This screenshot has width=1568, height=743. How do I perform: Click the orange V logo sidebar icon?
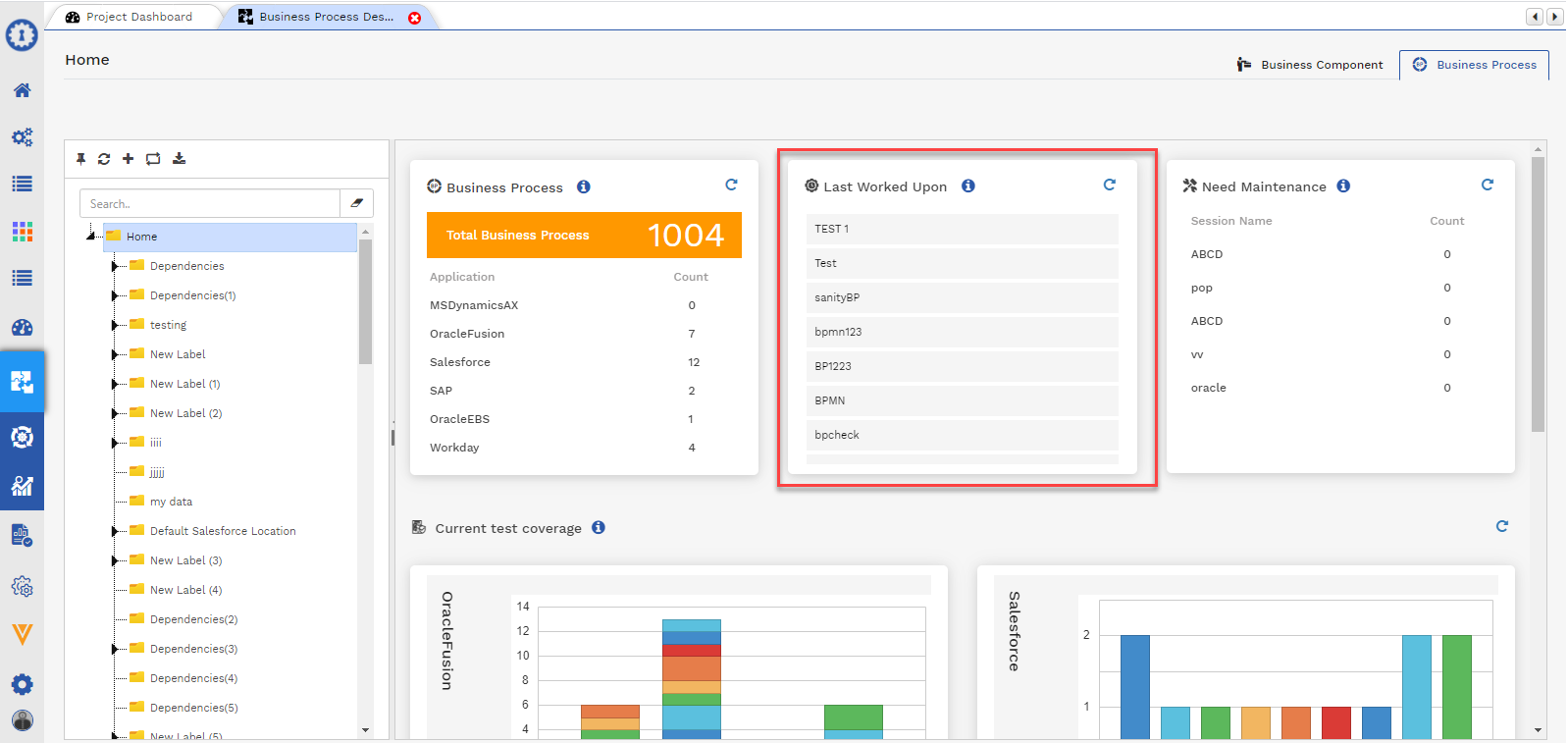(22, 634)
